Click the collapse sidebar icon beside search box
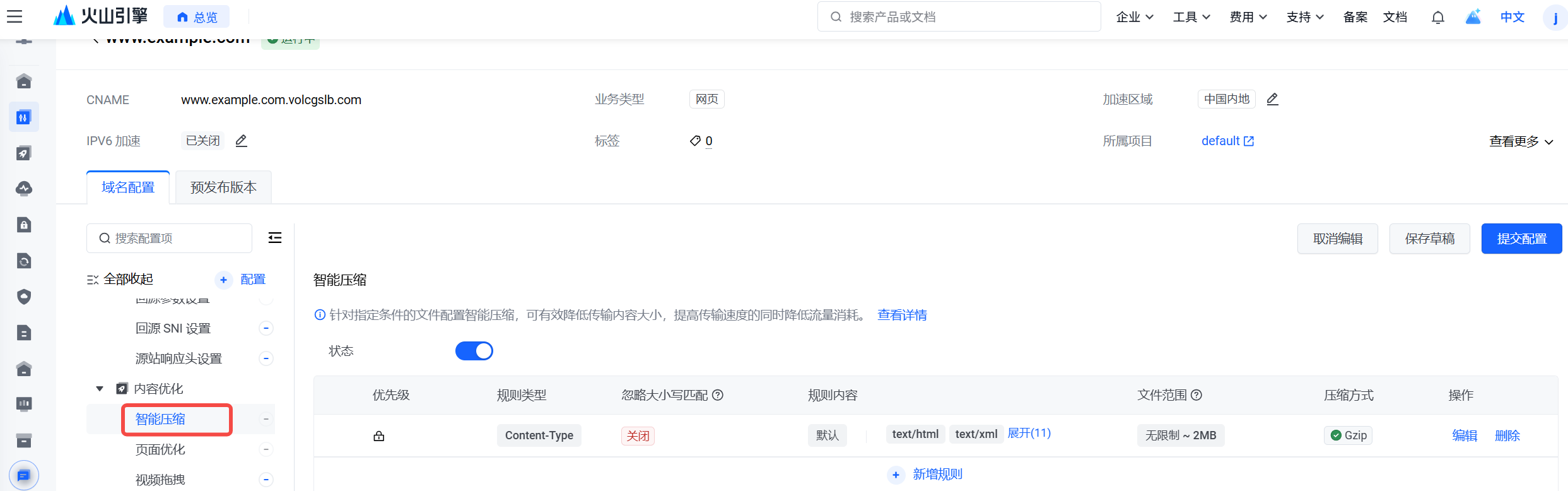The width and height of the screenshot is (1568, 491). pyautogui.click(x=275, y=238)
